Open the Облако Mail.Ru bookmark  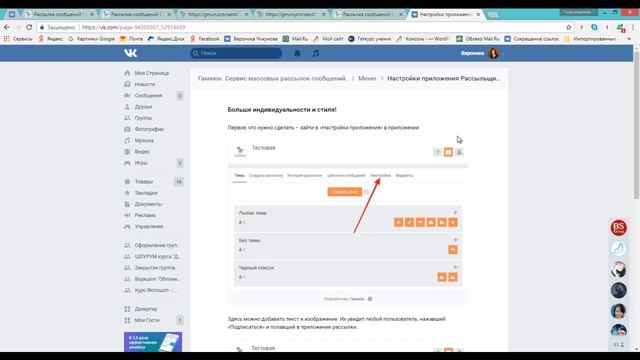pyautogui.click(x=478, y=39)
